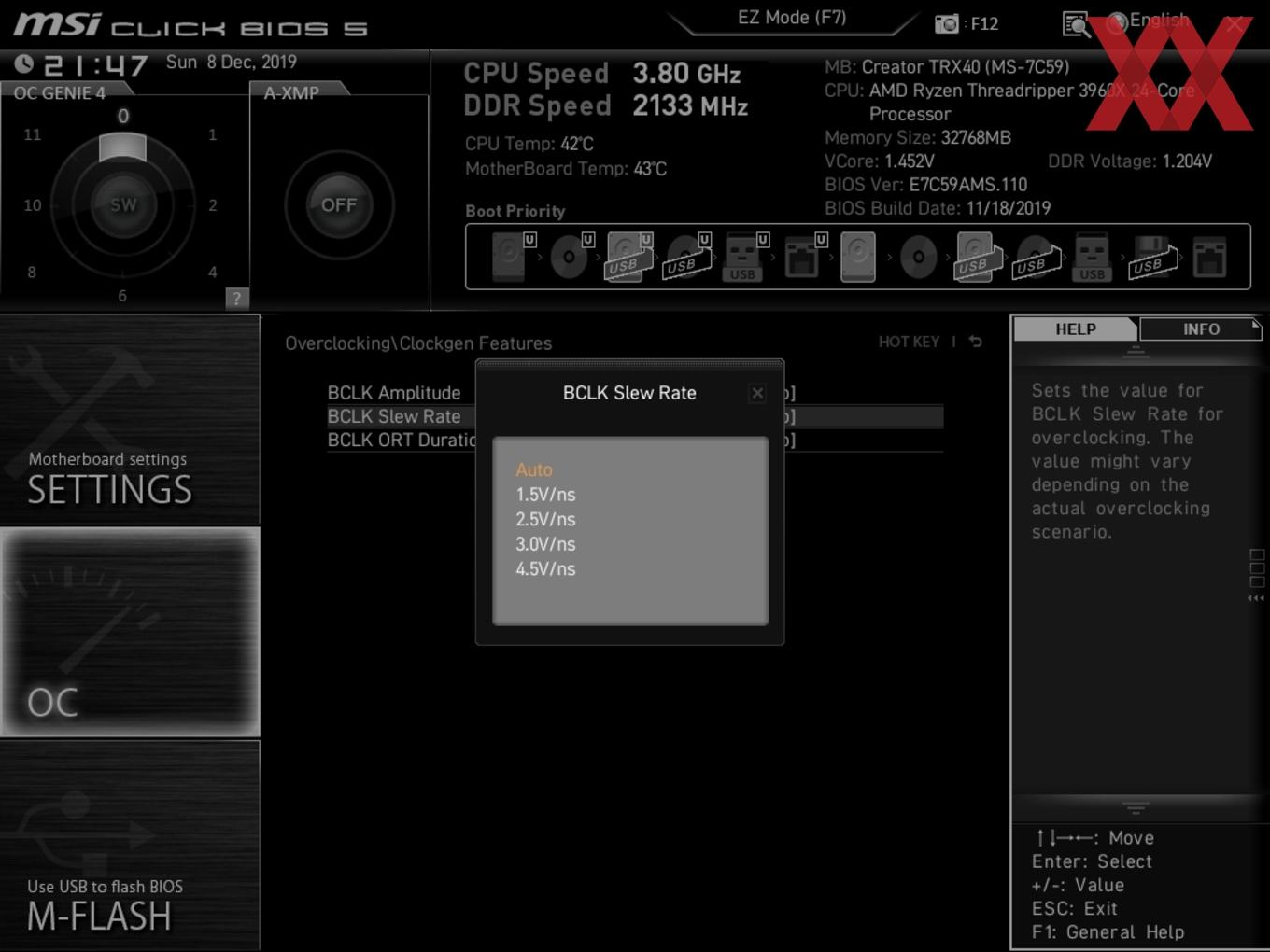This screenshot has height=952, width=1270.
Task: Click the Memory Size 32768MB text
Action: pyautogui.click(x=918, y=137)
